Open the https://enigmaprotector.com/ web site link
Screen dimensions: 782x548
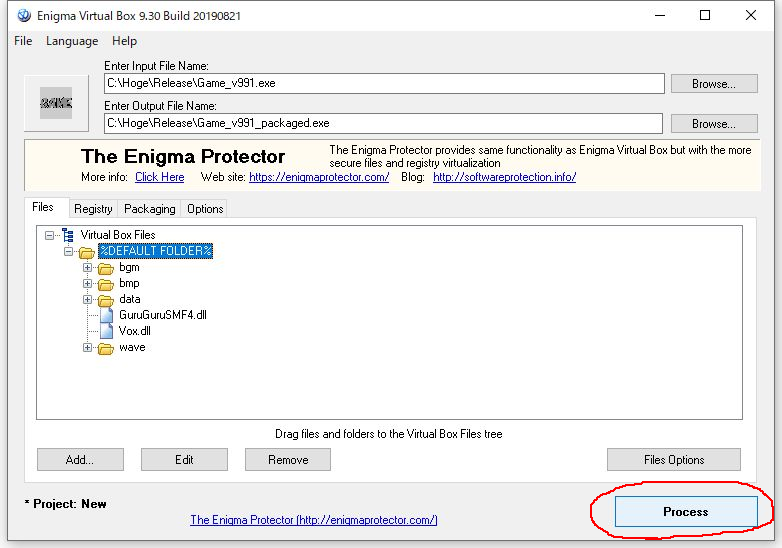tap(319, 177)
